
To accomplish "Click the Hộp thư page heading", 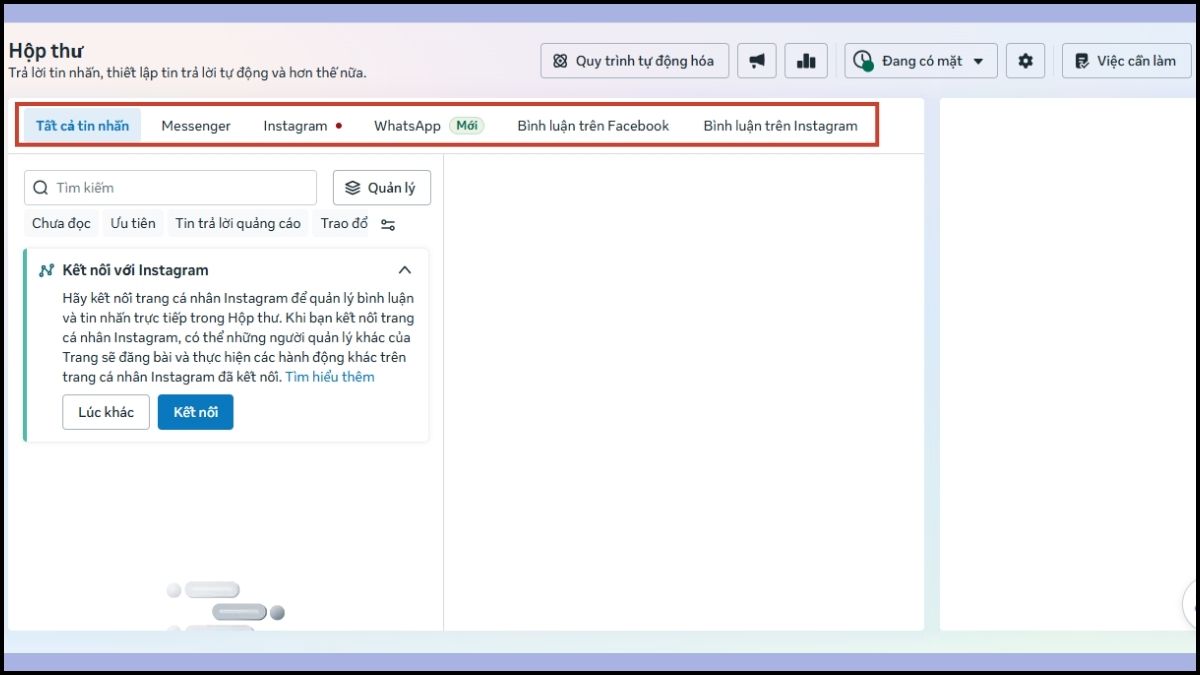I will [x=46, y=50].
